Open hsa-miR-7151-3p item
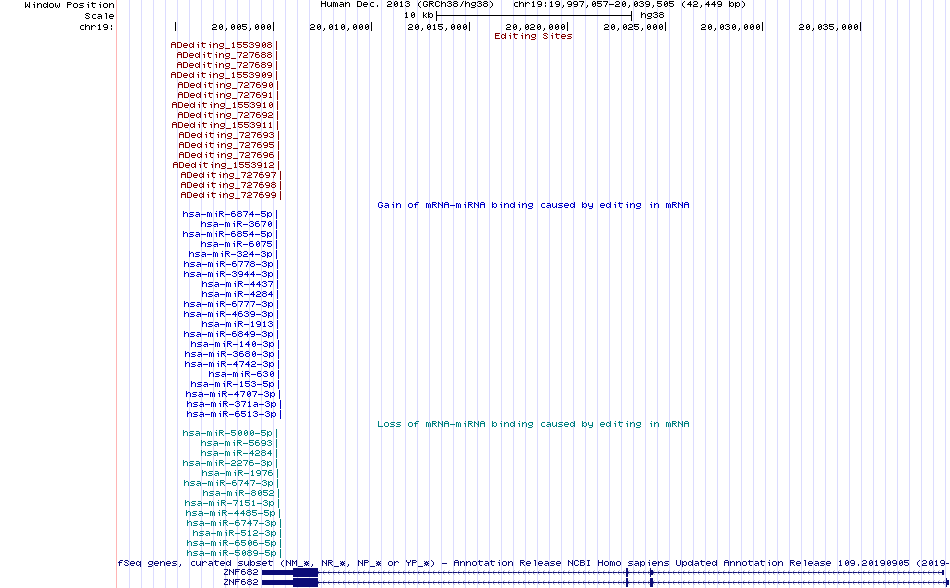 pos(229,503)
